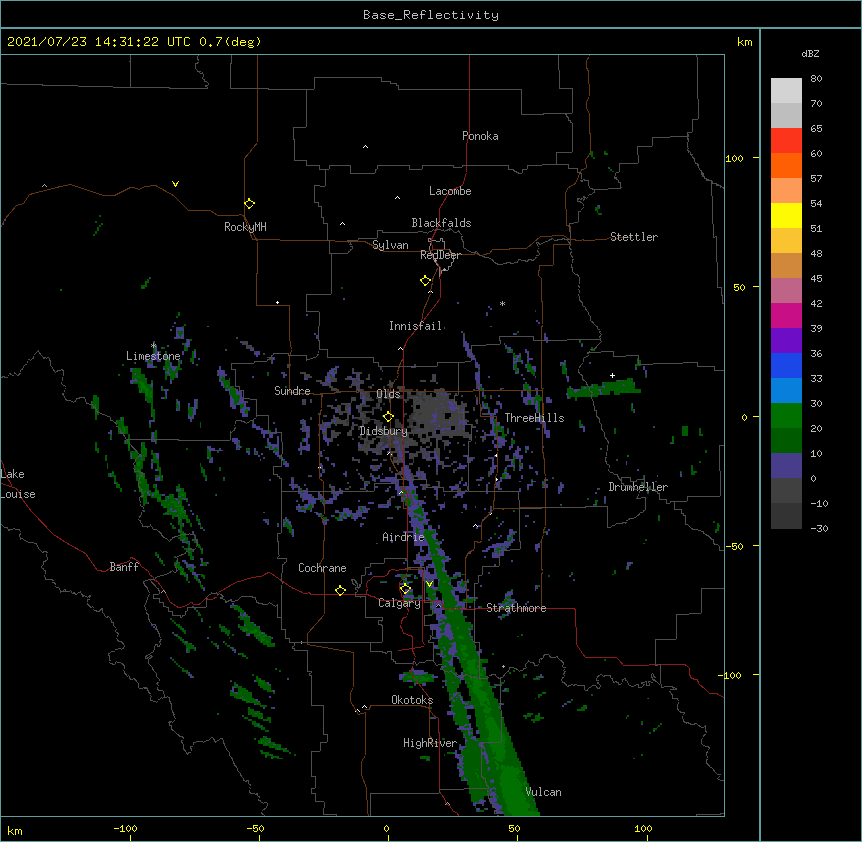Click the red 65 dBZ legend swatch
This screenshot has height=842, width=862.
click(786, 141)
